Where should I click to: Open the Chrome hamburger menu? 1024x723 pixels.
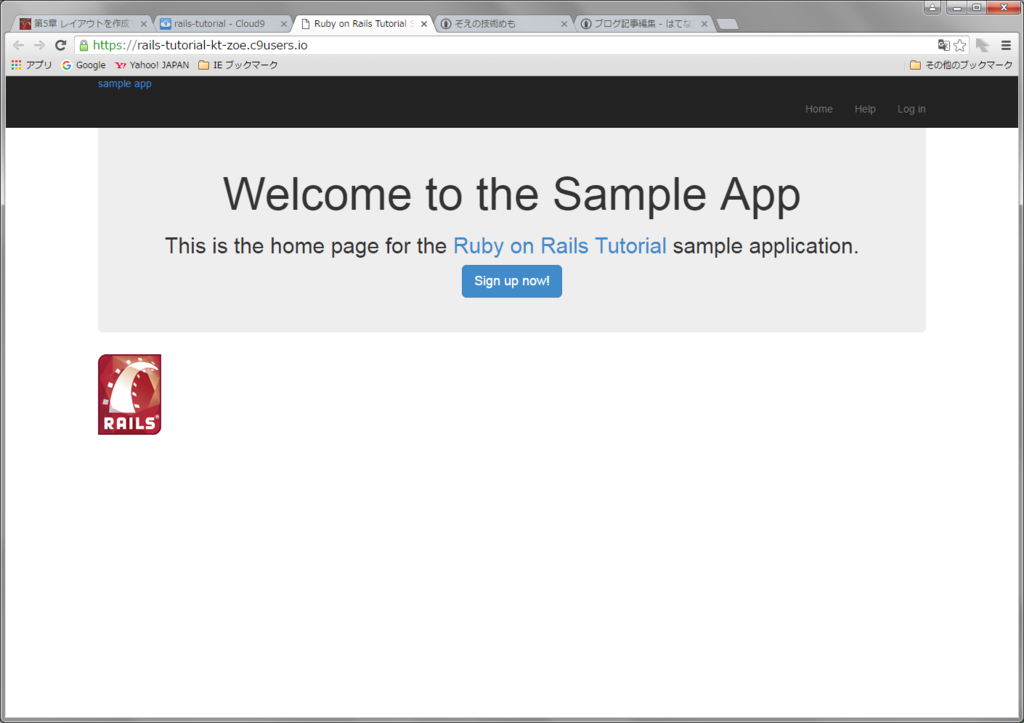coord(1006,45)
